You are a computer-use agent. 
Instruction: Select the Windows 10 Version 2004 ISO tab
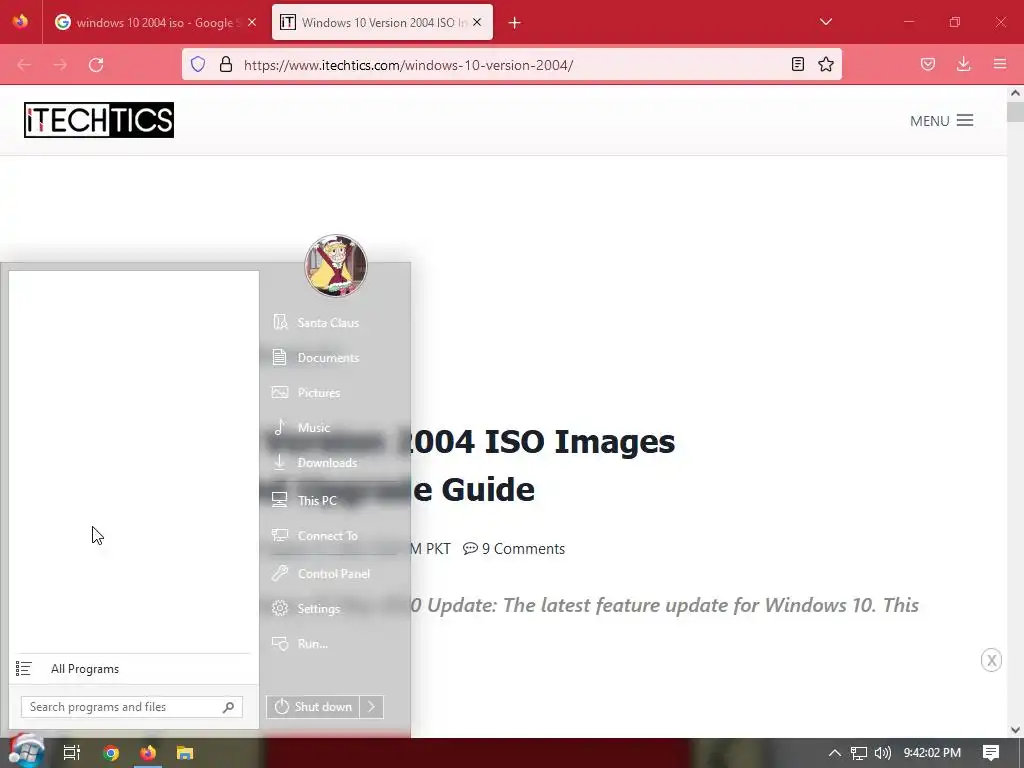coord(383,22)
